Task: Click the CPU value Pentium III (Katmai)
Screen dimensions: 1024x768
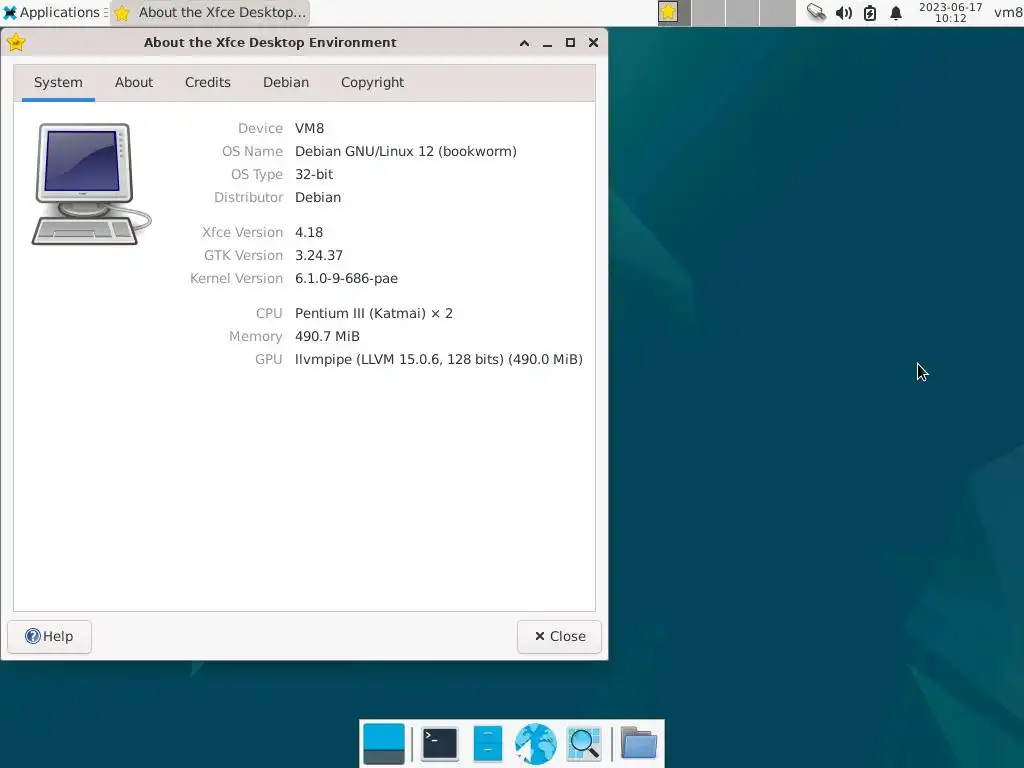Action: click(x=374, y=313)
